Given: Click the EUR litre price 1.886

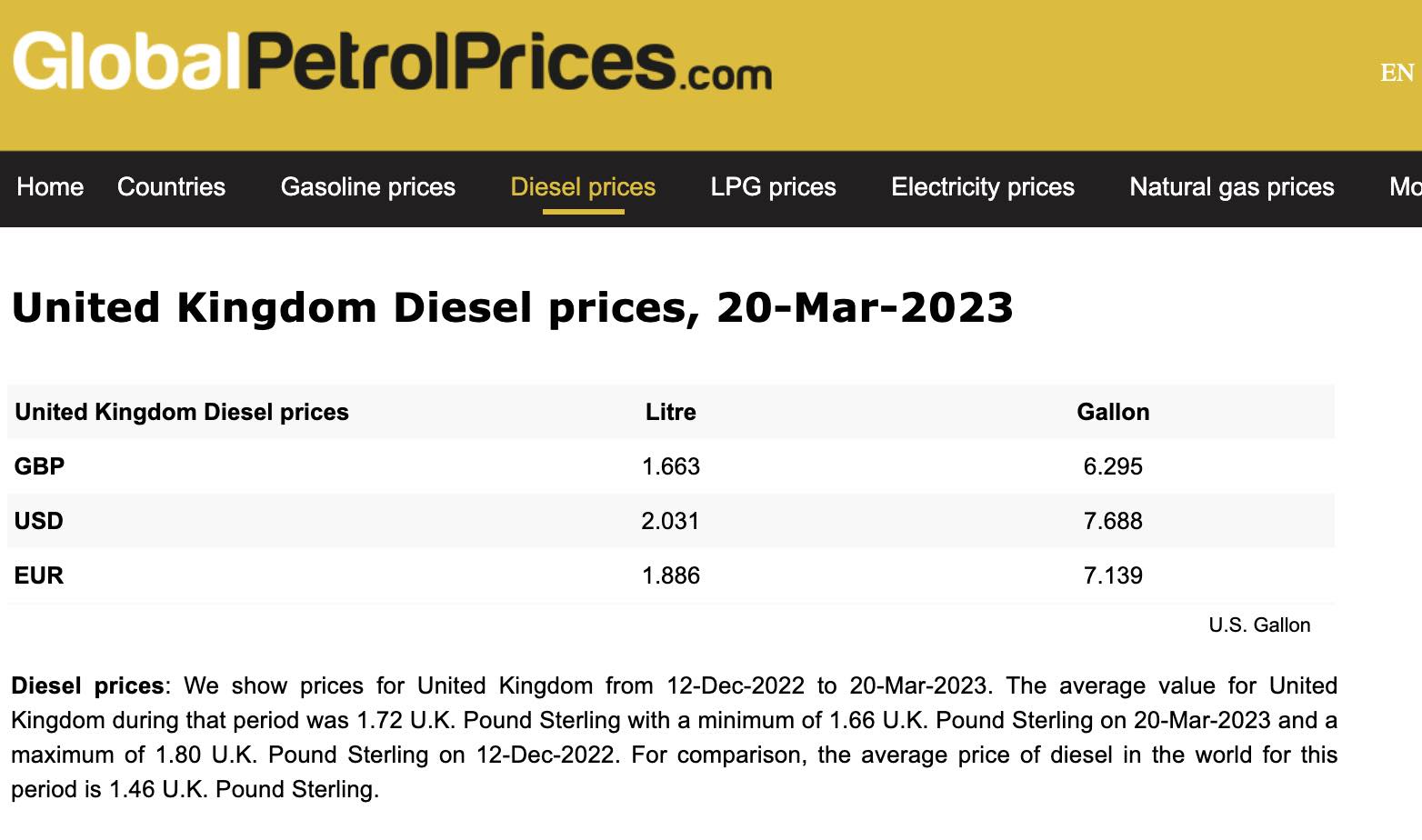Looking at the screenshot, I should [670, 575].
